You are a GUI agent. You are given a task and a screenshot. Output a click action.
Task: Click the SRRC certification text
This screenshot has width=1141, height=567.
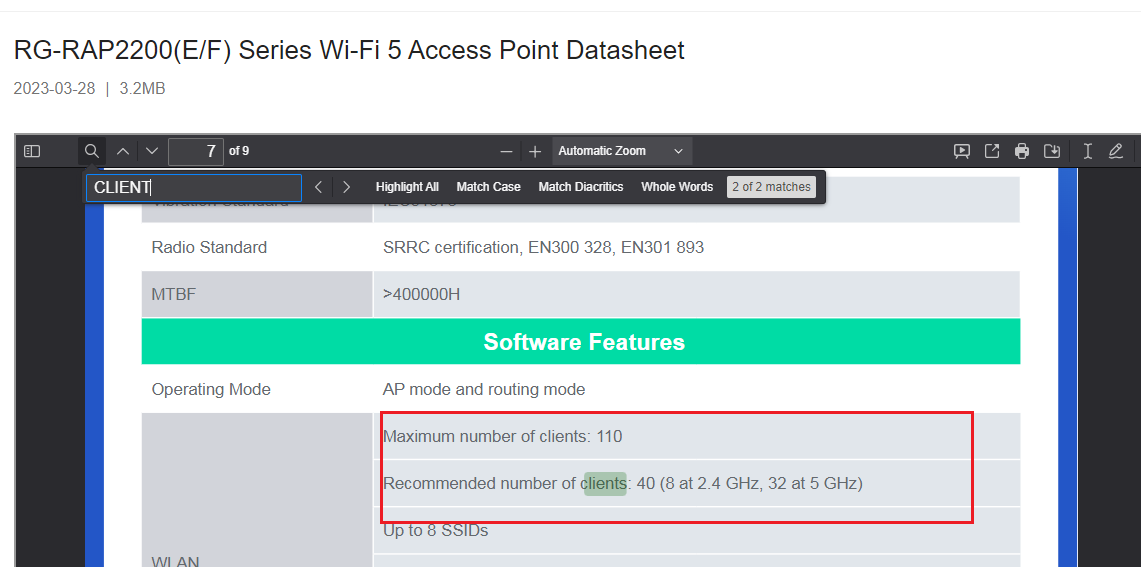point(544,247)
